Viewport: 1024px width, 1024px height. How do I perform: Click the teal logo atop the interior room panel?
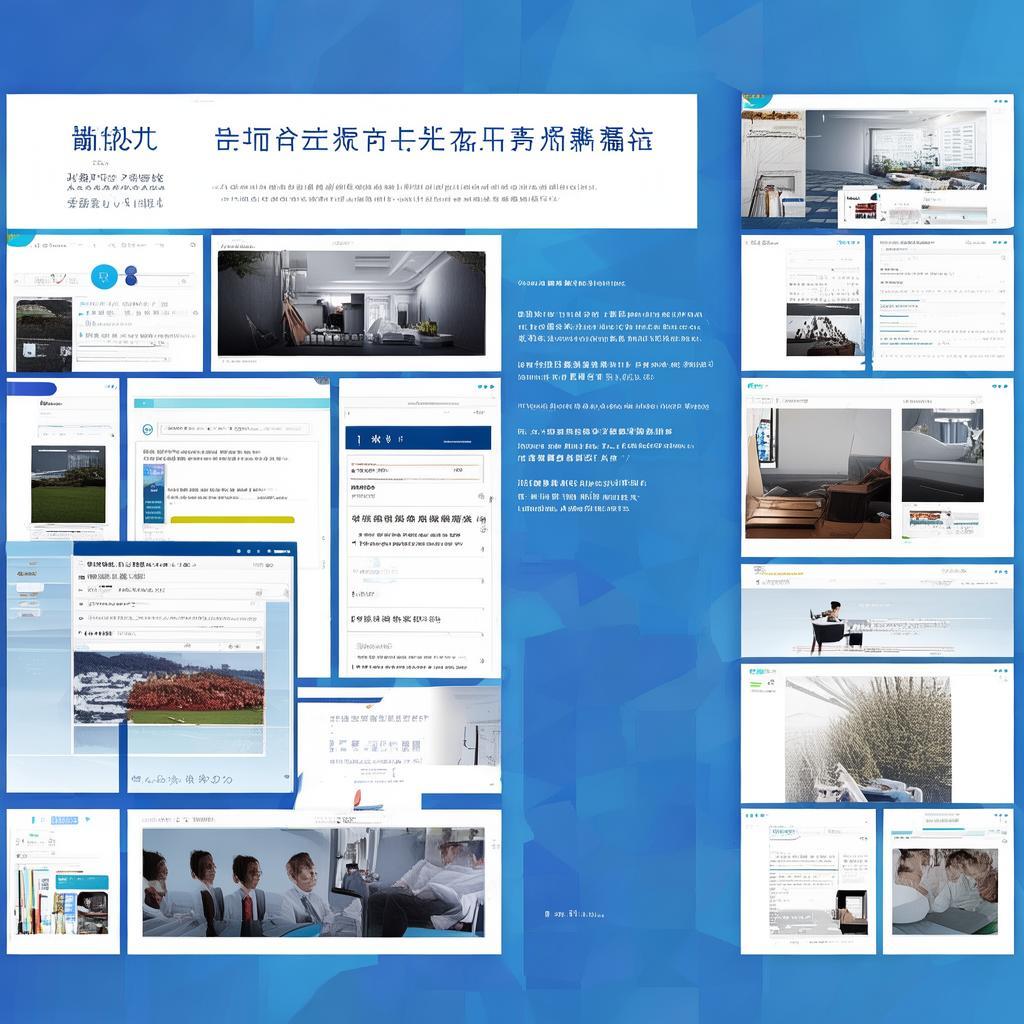point(757,101)
